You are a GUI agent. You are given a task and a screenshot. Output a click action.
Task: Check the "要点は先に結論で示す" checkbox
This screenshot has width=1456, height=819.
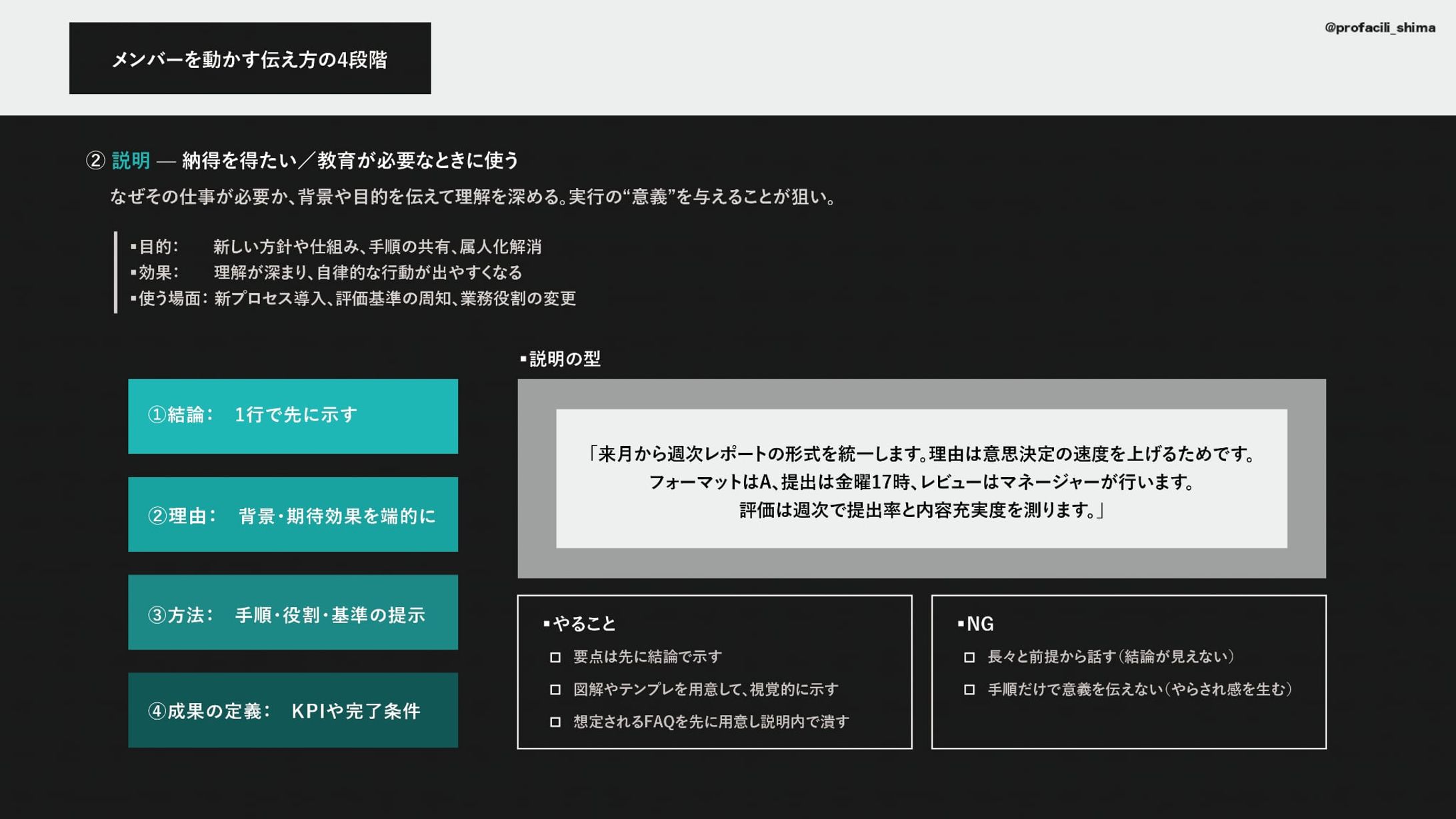point(555,657)
